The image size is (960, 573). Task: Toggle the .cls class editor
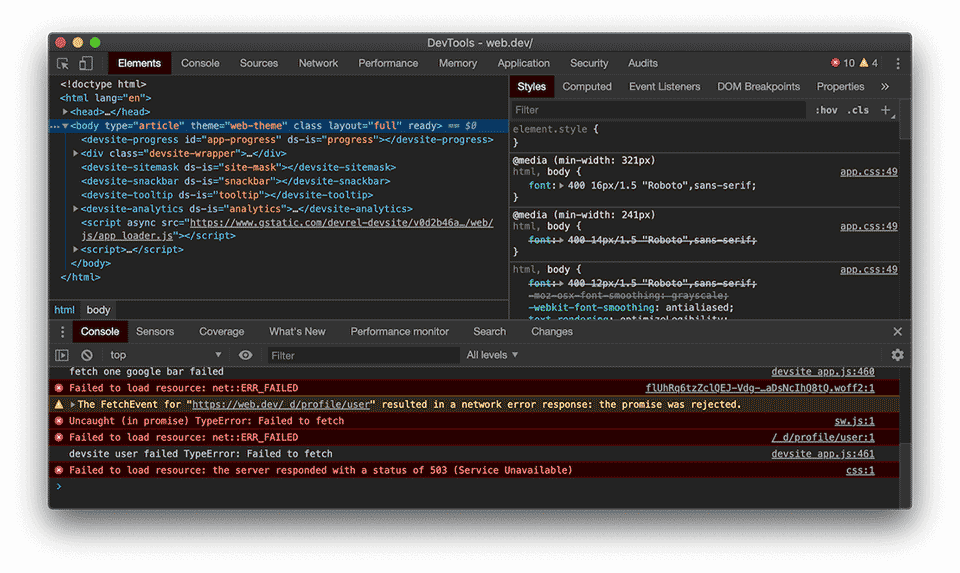coord(858,110)
